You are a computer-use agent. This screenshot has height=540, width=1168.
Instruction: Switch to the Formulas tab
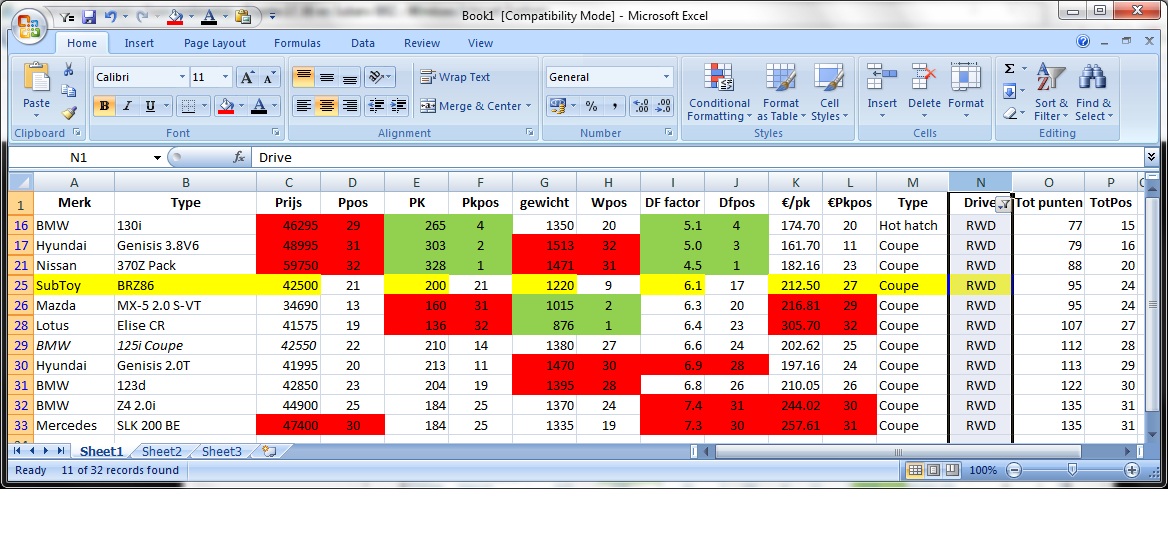pyautogui.click(x=297, y=43)
